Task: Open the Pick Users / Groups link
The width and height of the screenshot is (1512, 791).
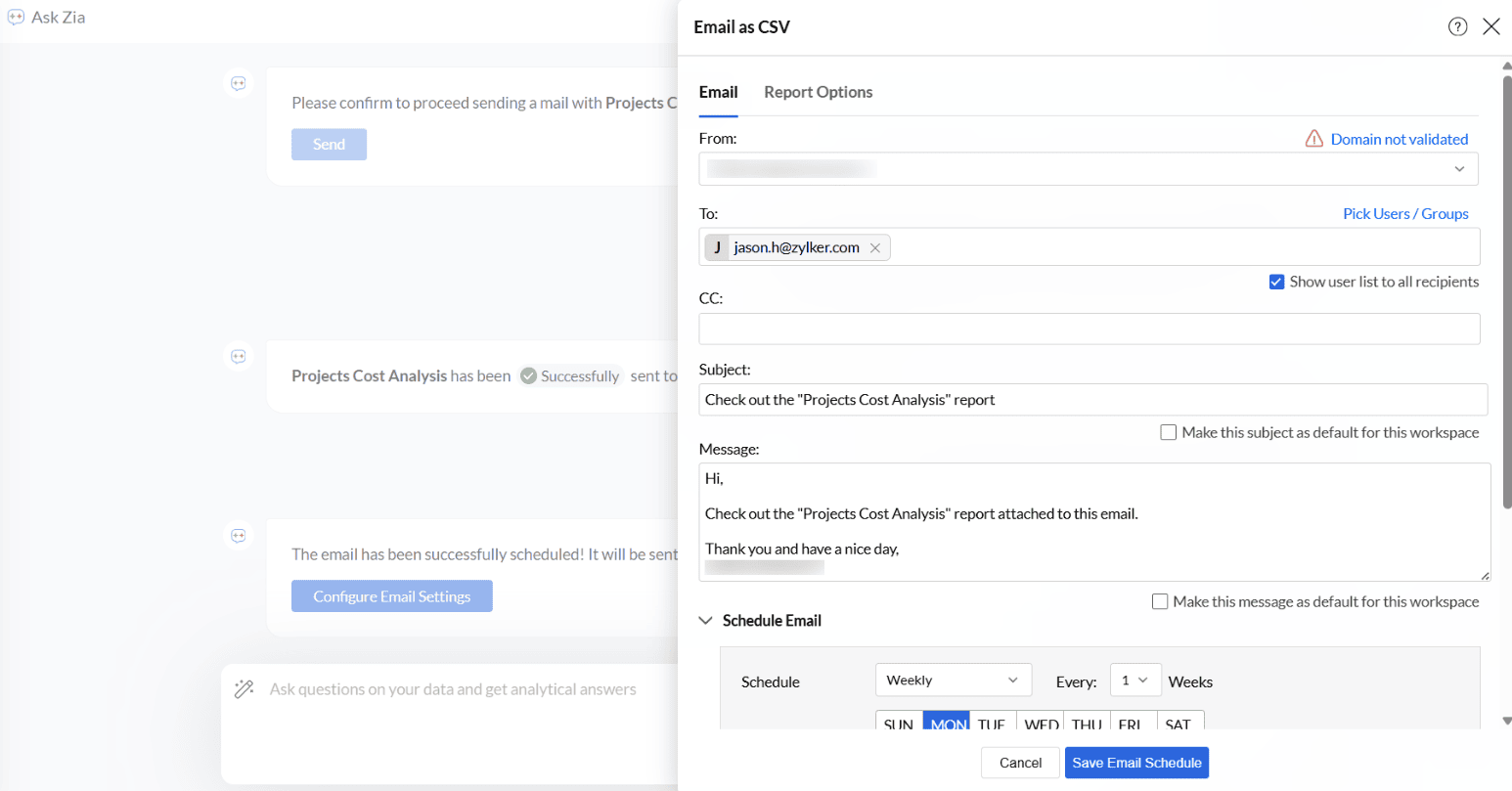Action: click(x=1404, y=214)
